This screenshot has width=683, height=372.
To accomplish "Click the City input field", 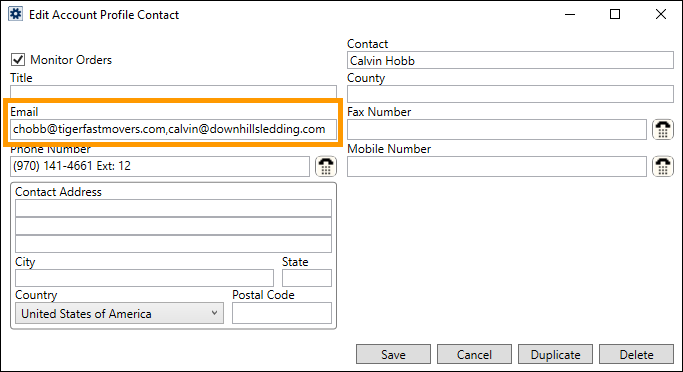I will (144, 278).
